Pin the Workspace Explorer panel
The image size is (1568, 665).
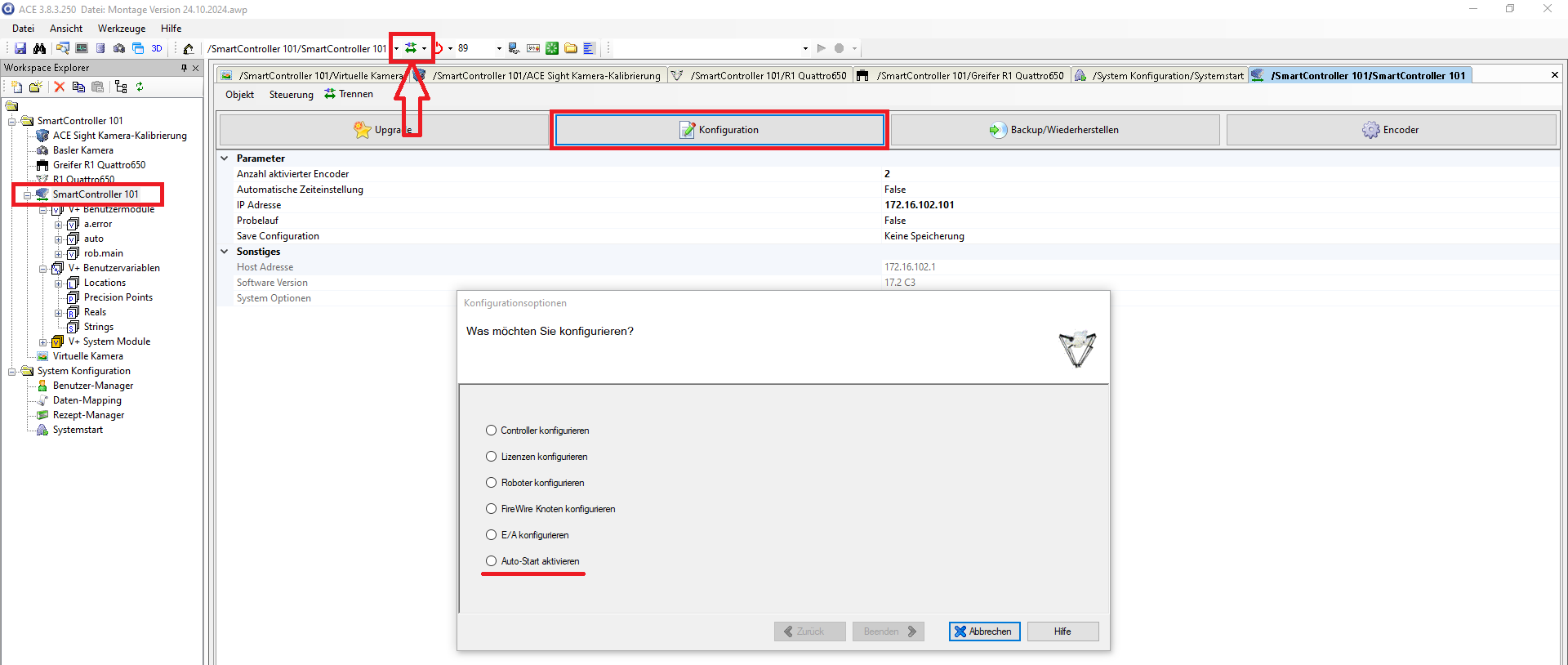[x=184, y=68]
